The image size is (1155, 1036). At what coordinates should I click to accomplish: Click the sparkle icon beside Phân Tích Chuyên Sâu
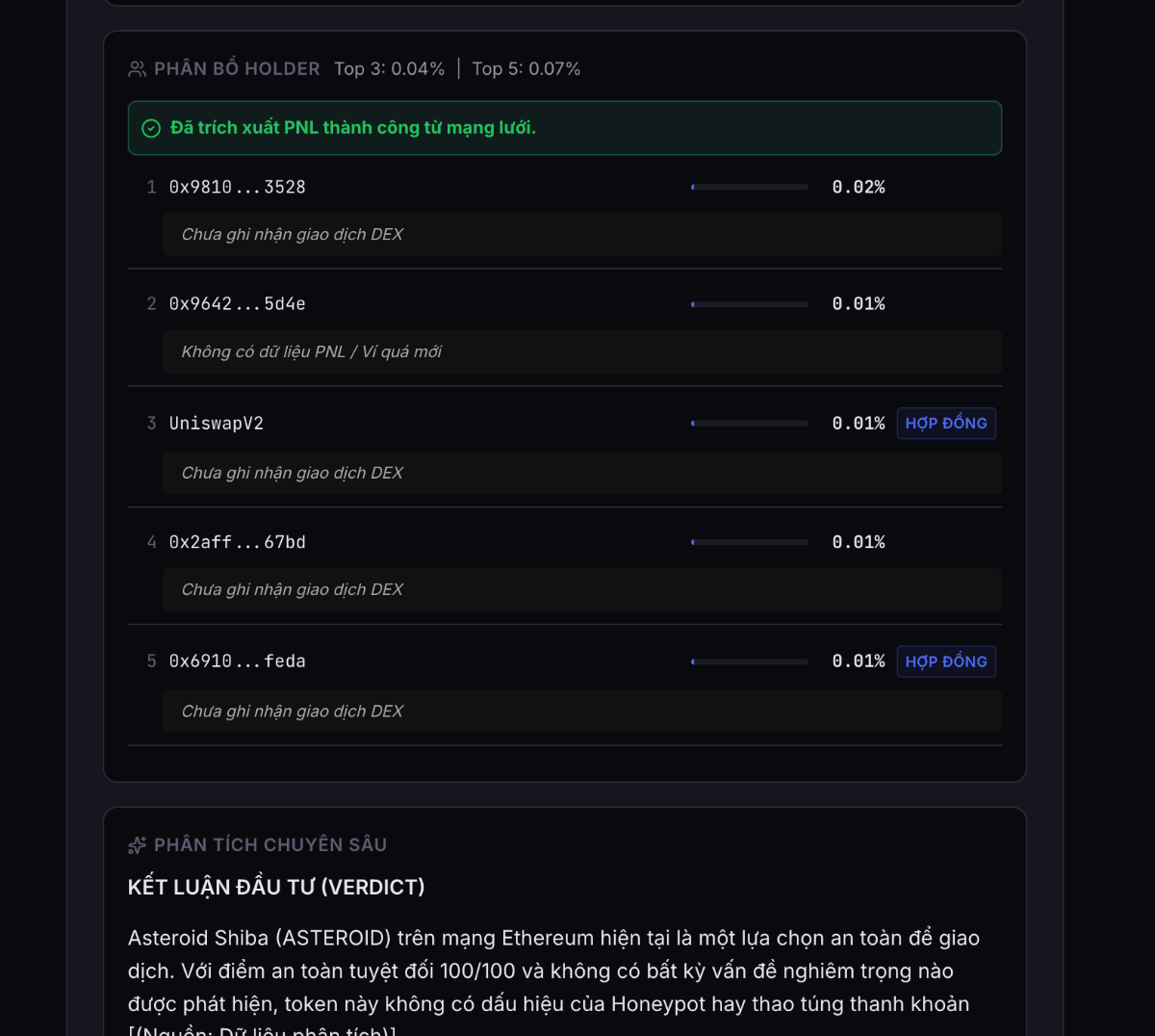point(137,845)
